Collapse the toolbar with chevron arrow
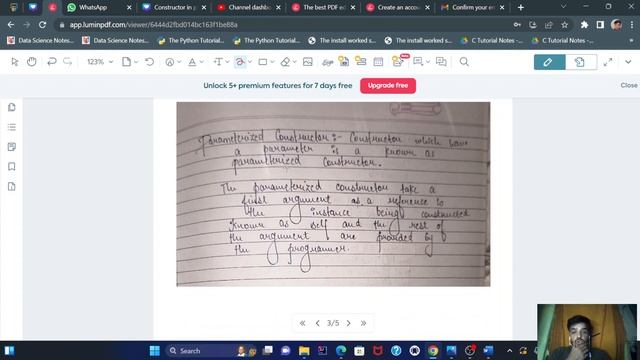The height and width of the screenshot is (360, 640). pos(628,62)
